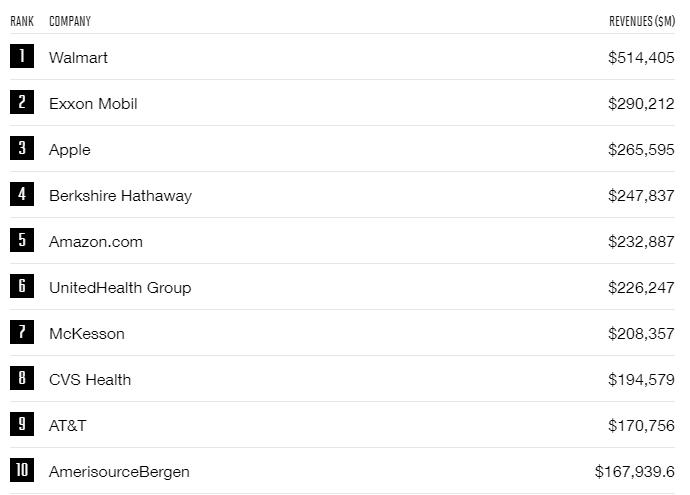The width and height of the screenshot is (690, 495).
Task: Open the AmerisourceBergen company link
Action: click(119, 472)
